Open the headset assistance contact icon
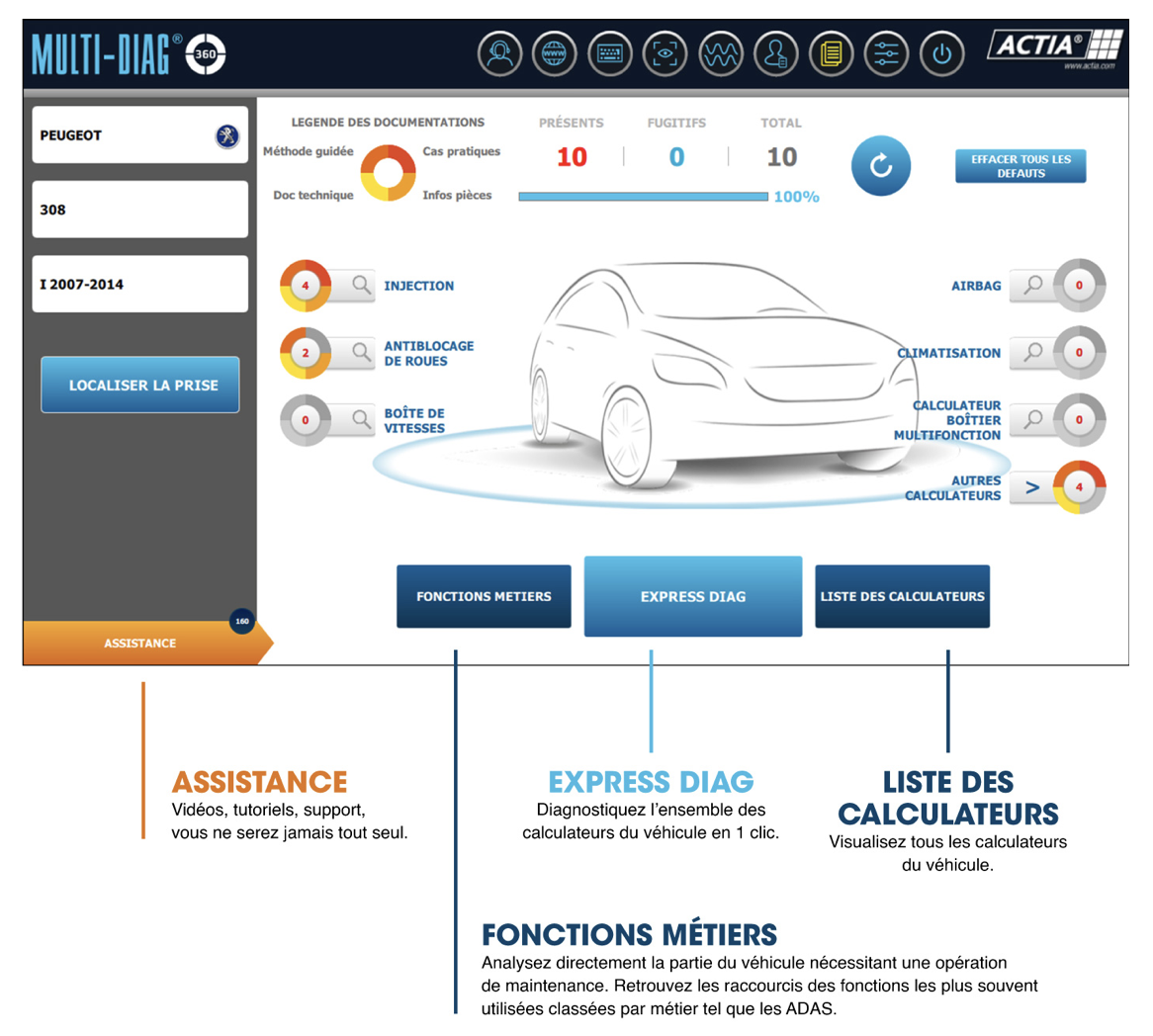1153x1036 pixels. [x=500, y=53]
